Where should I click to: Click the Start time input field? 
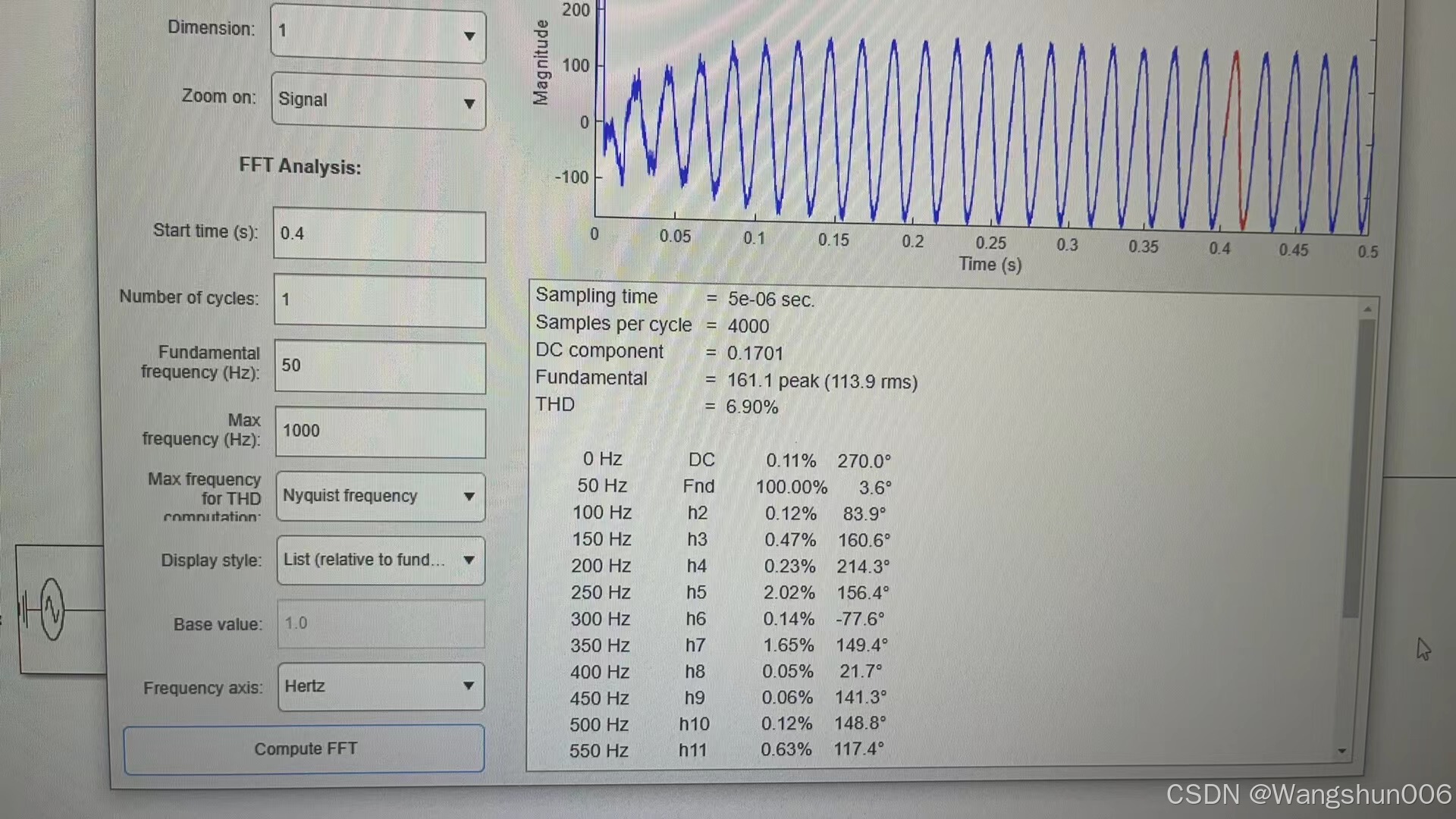coord(379,235)
